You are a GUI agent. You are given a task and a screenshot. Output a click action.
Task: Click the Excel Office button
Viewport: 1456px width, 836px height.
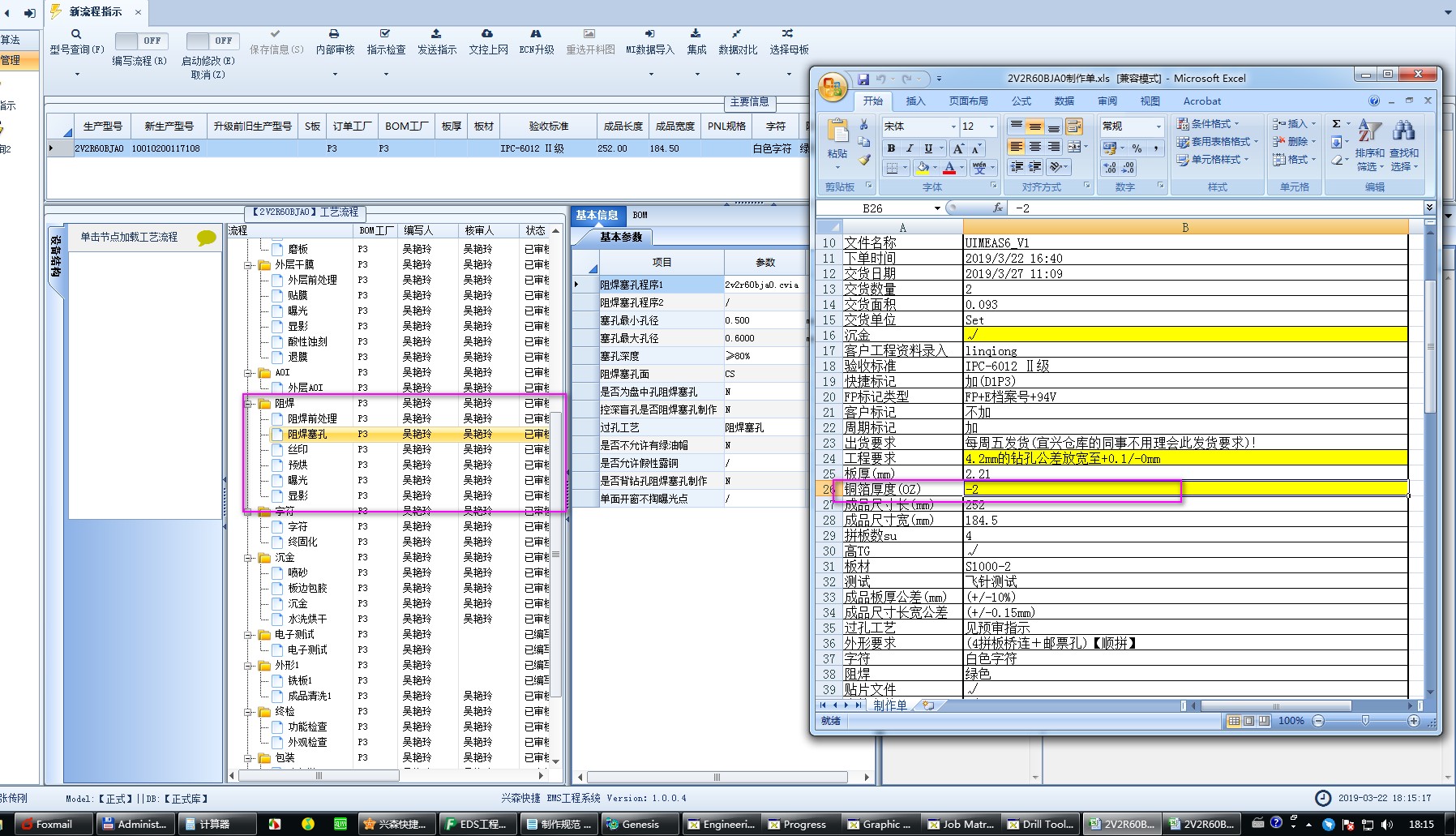point(833,87)
